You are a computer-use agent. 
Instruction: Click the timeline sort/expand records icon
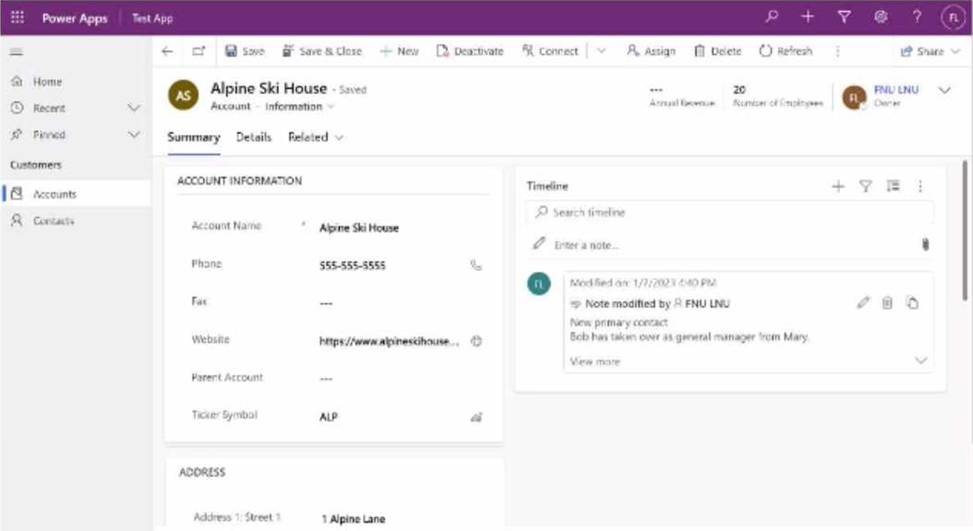893,185
